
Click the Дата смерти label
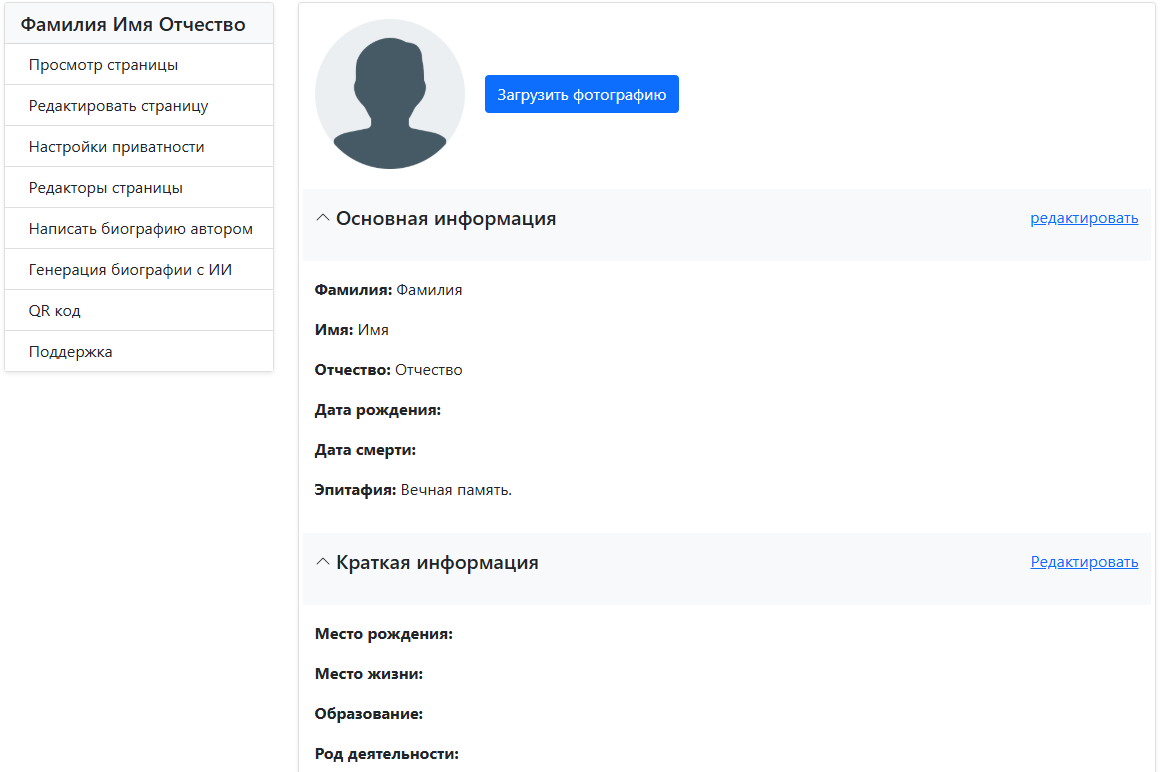pyautogui.click(x=365, y=450)
